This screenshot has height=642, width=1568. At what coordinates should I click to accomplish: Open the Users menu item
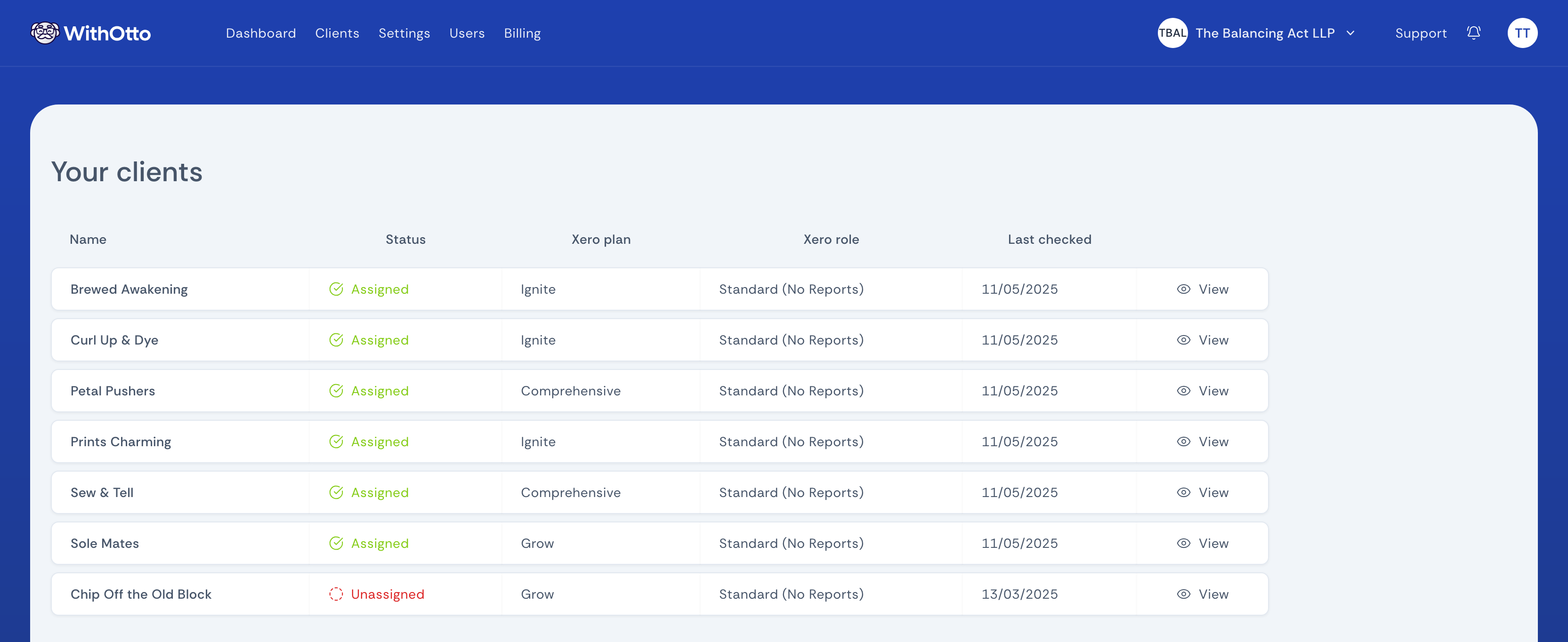coord(467,33)
